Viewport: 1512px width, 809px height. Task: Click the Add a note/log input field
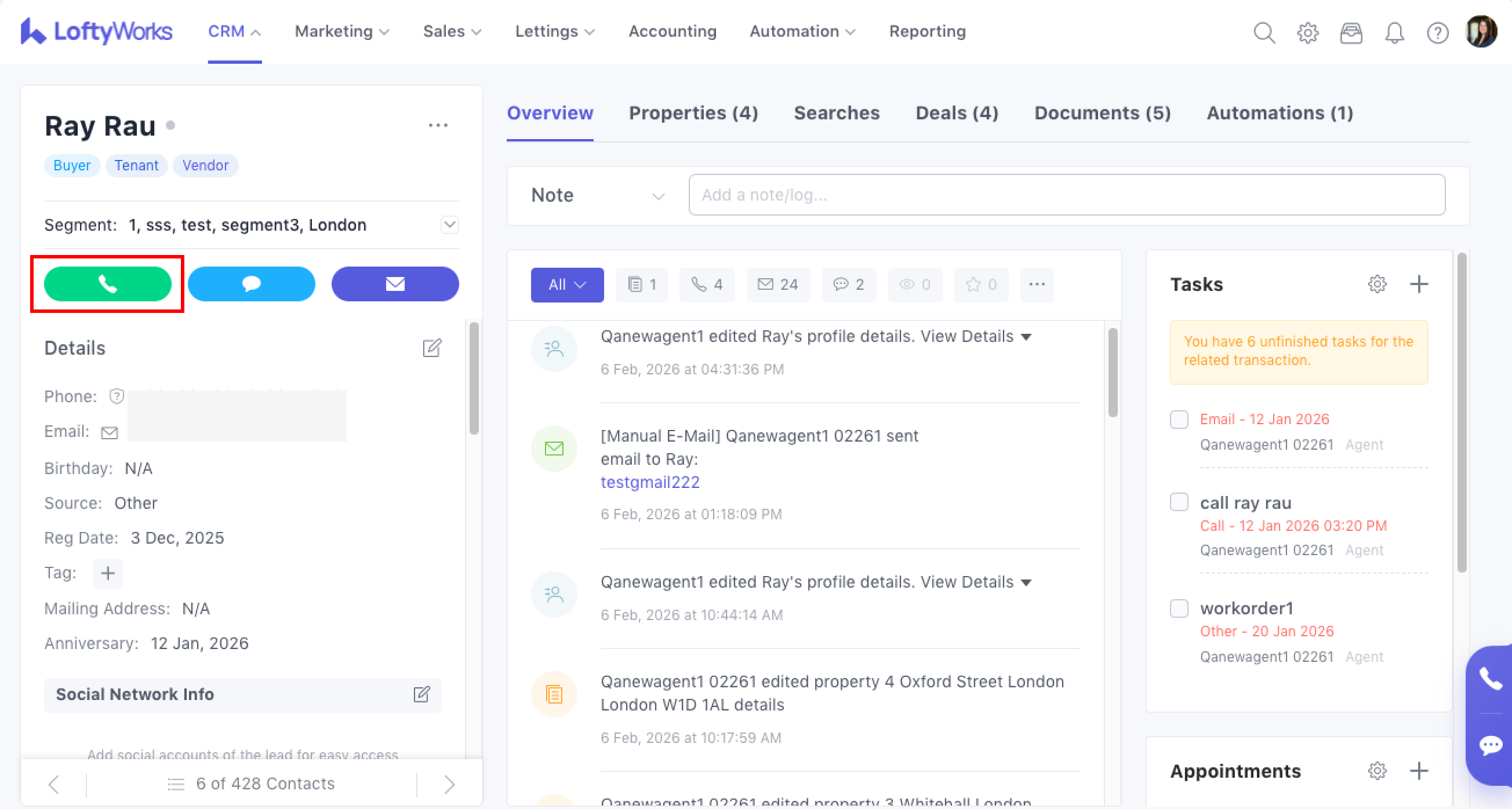1066,195
